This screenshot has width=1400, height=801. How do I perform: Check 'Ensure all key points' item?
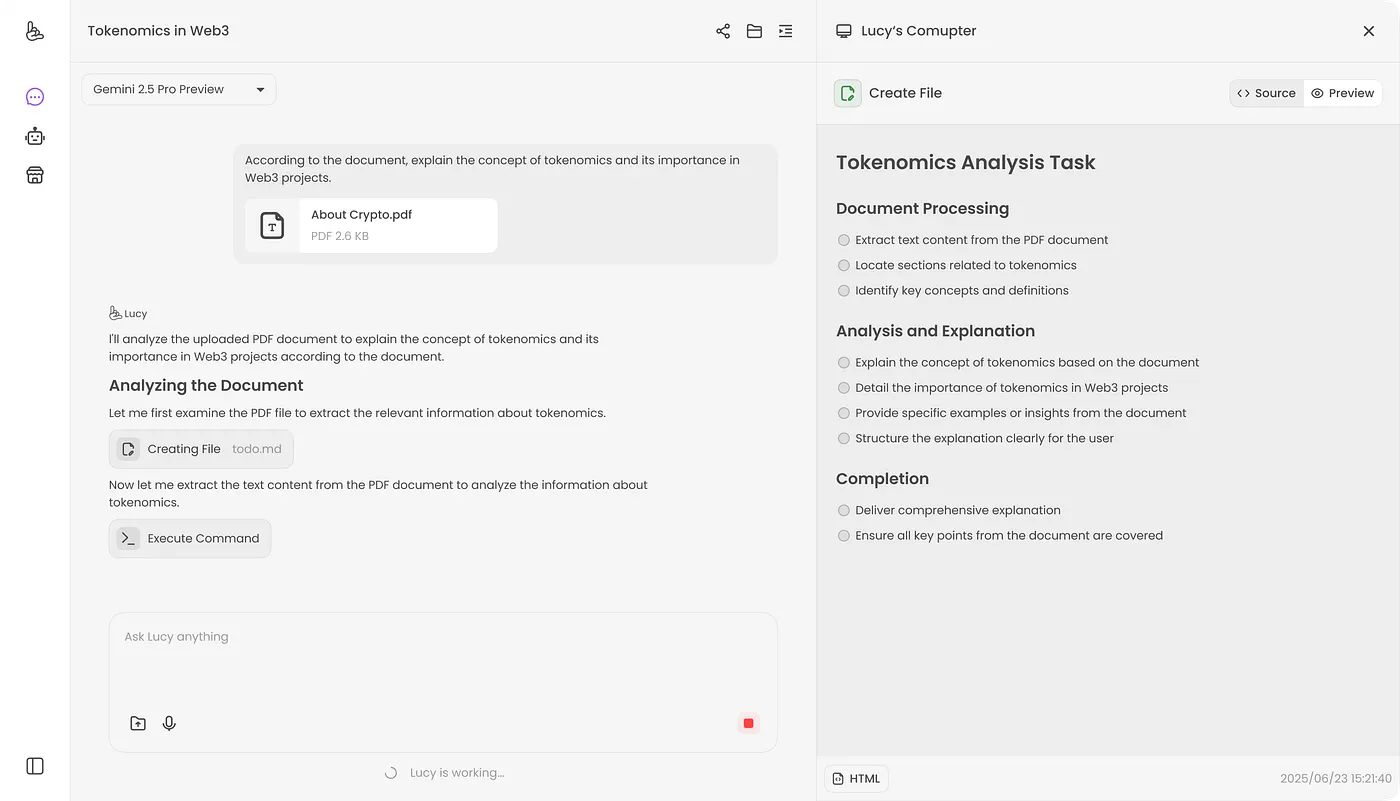[x=844, y=535]
